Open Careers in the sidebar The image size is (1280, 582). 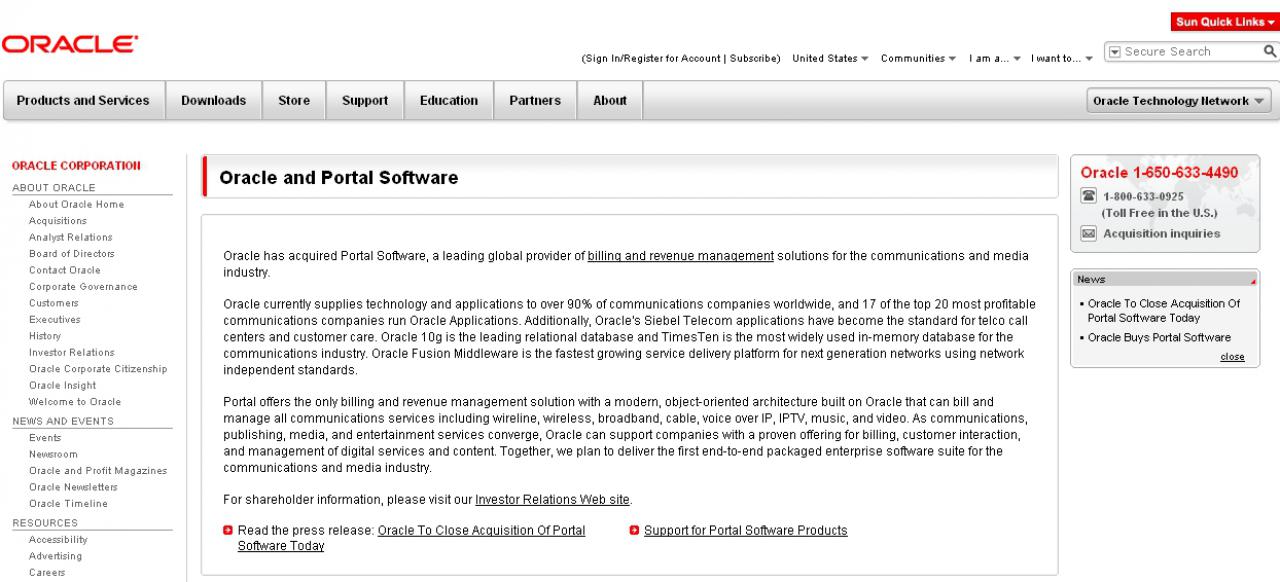click(47, 572)
